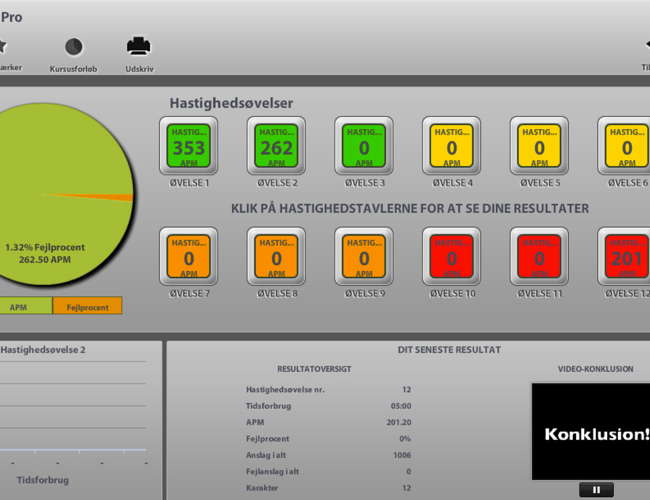The height and width of the screenshot is (500, 650).
Task: Select the yellow Øvelse 6 speed tile
Action: point(624,146)
